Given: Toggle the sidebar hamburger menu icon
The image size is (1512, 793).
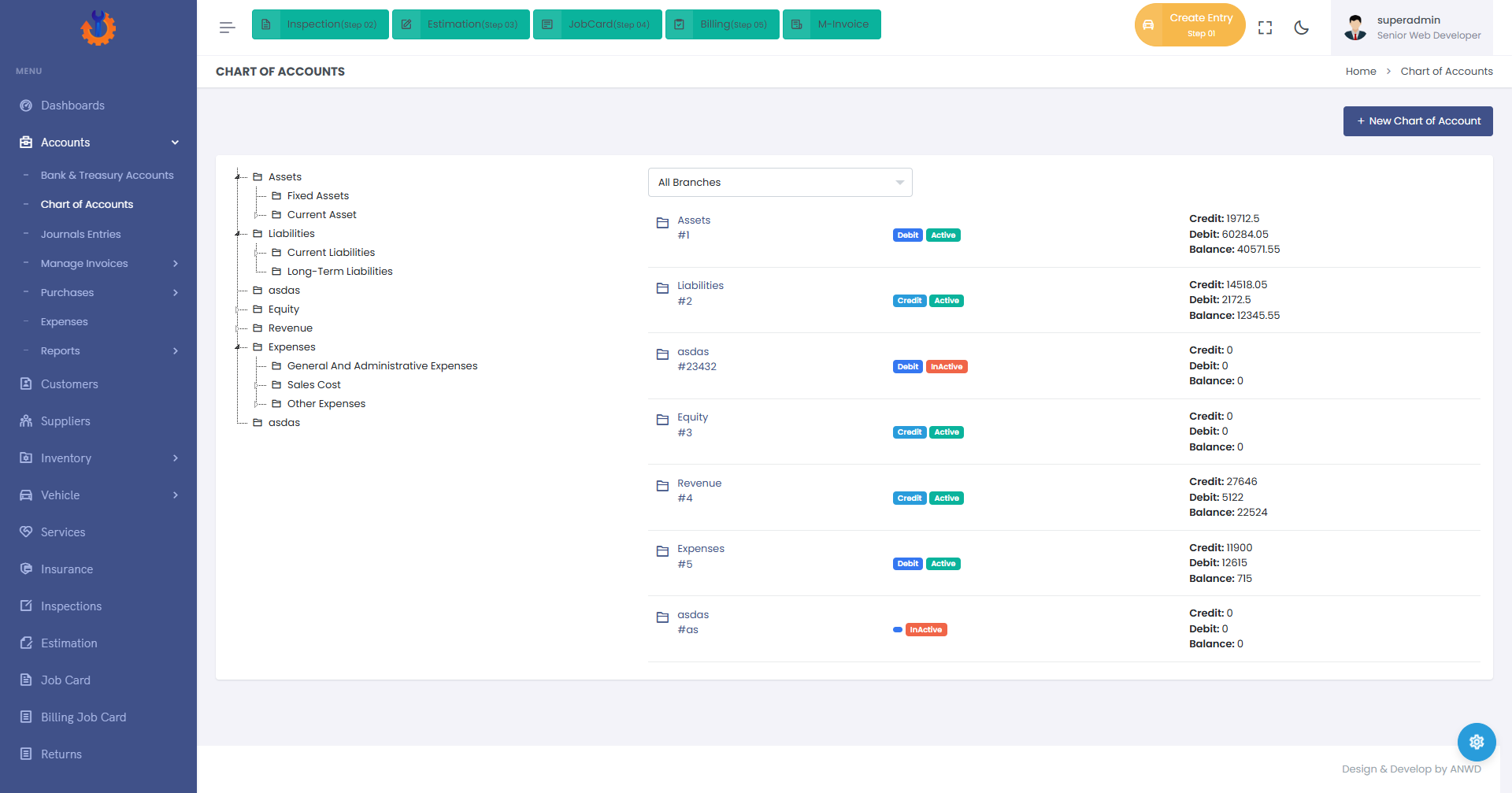Looking at the screenshot, I should tap(228, 28).
